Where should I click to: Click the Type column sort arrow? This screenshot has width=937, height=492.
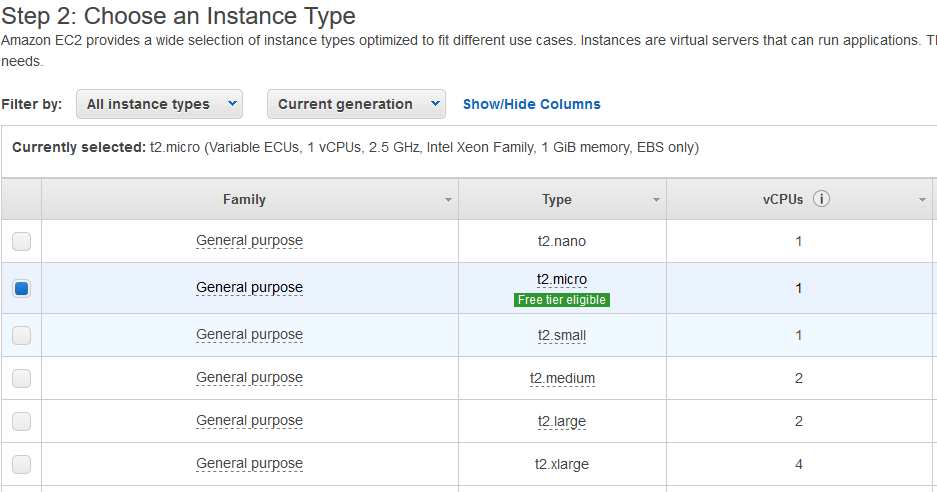(x=656, y=200)
